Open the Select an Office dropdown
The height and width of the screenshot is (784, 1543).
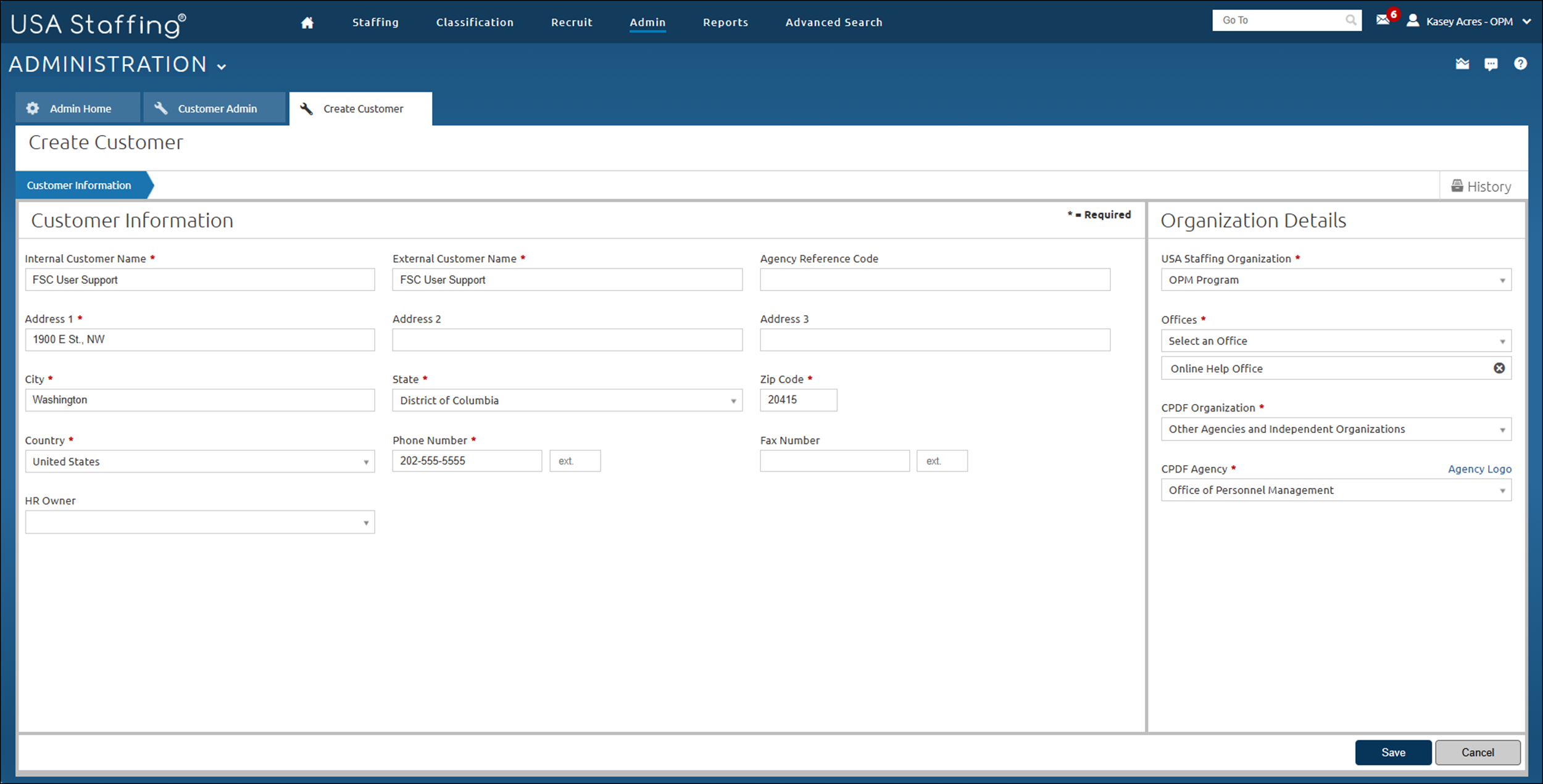(x=1336, y=340)
